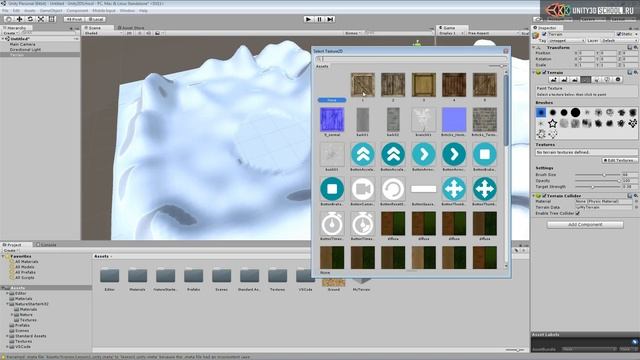Choose the selected blue soft-circle brush

pyautogui.click(x=541, y=112)
